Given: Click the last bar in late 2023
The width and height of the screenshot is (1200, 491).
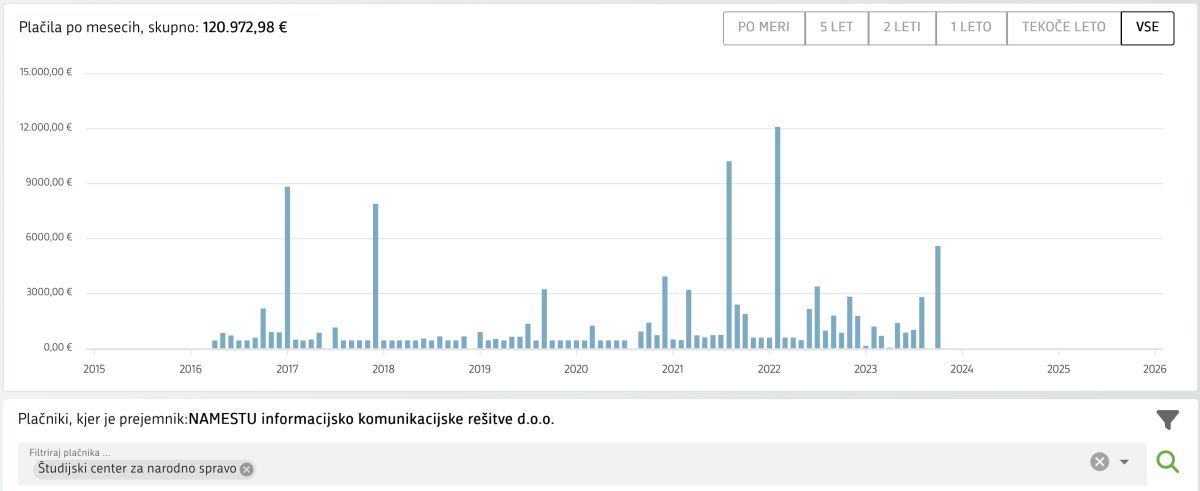Looking at the screenshot, I should point(938,297).
